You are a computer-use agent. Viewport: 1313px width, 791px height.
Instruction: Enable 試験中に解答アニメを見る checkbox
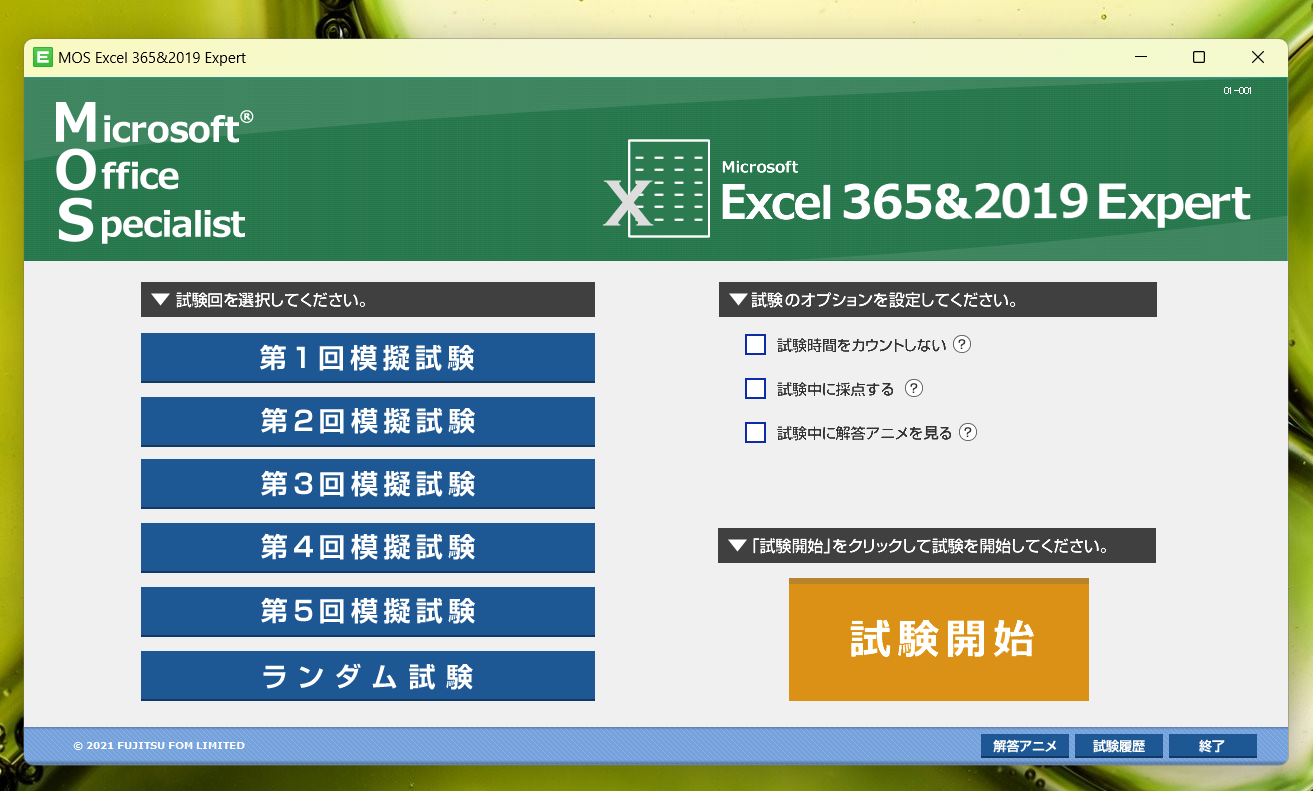[x=755, y=432]
